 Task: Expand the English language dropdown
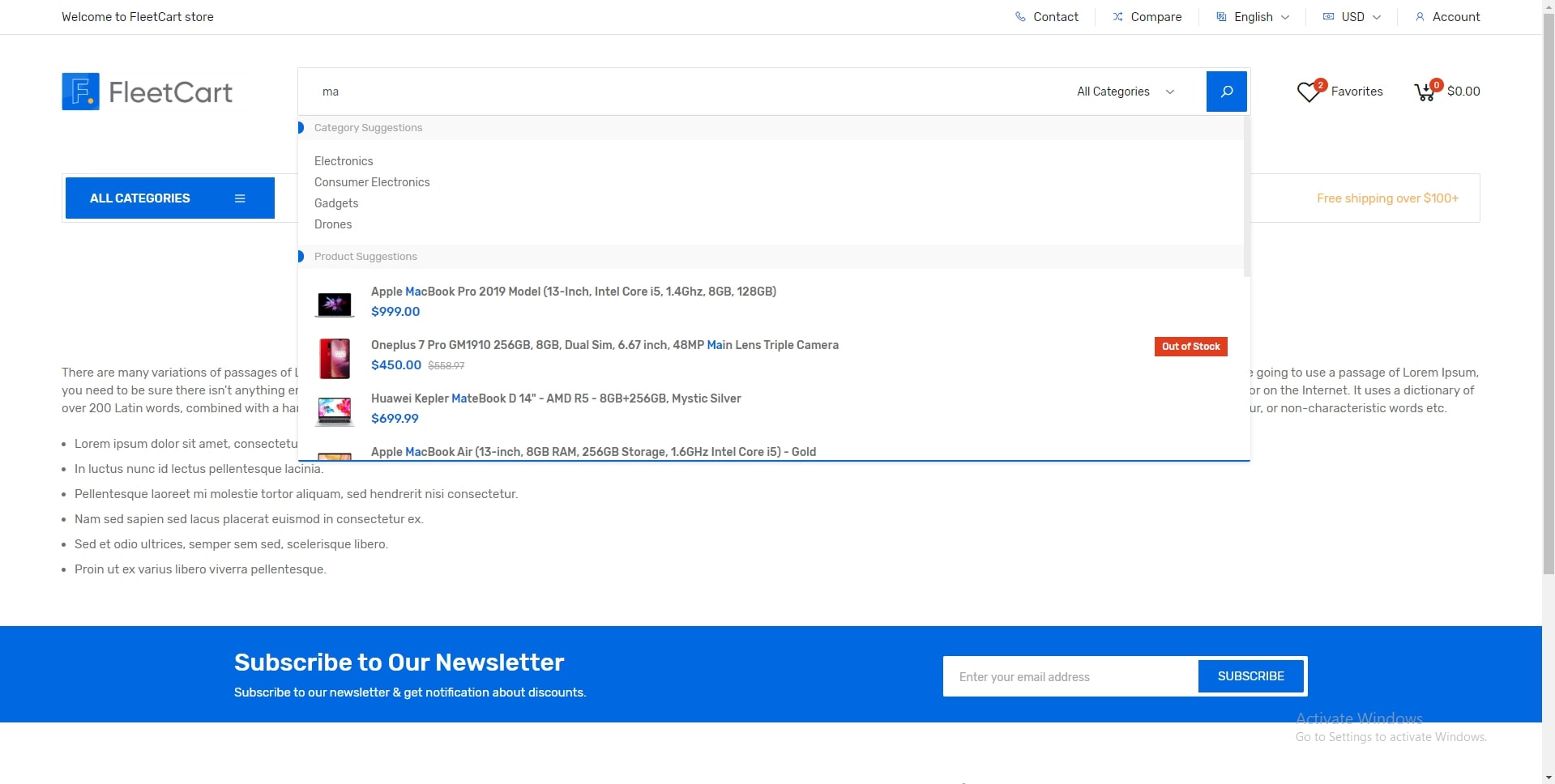[x=1253, y=17]
